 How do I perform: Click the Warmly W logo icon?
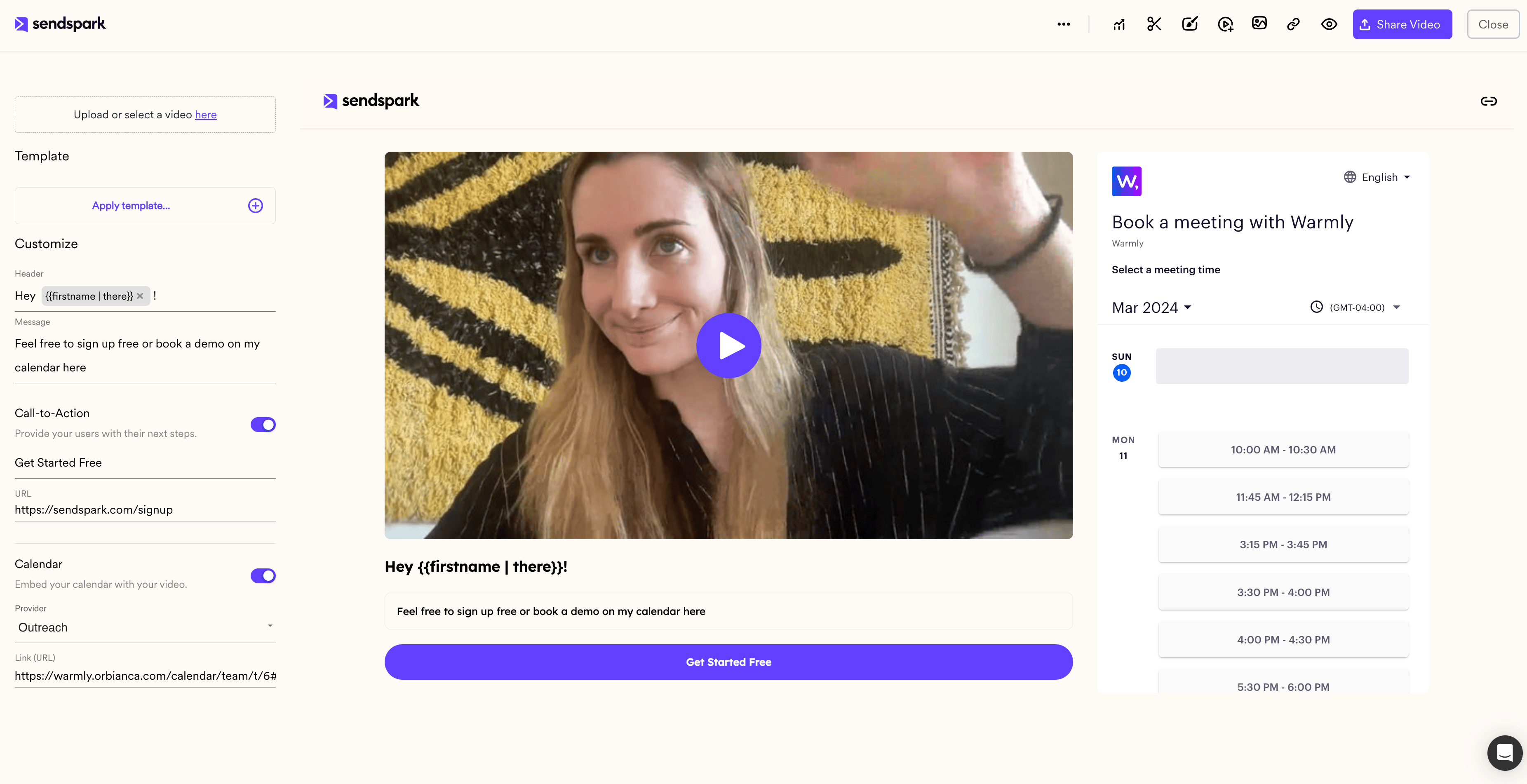1126,181
